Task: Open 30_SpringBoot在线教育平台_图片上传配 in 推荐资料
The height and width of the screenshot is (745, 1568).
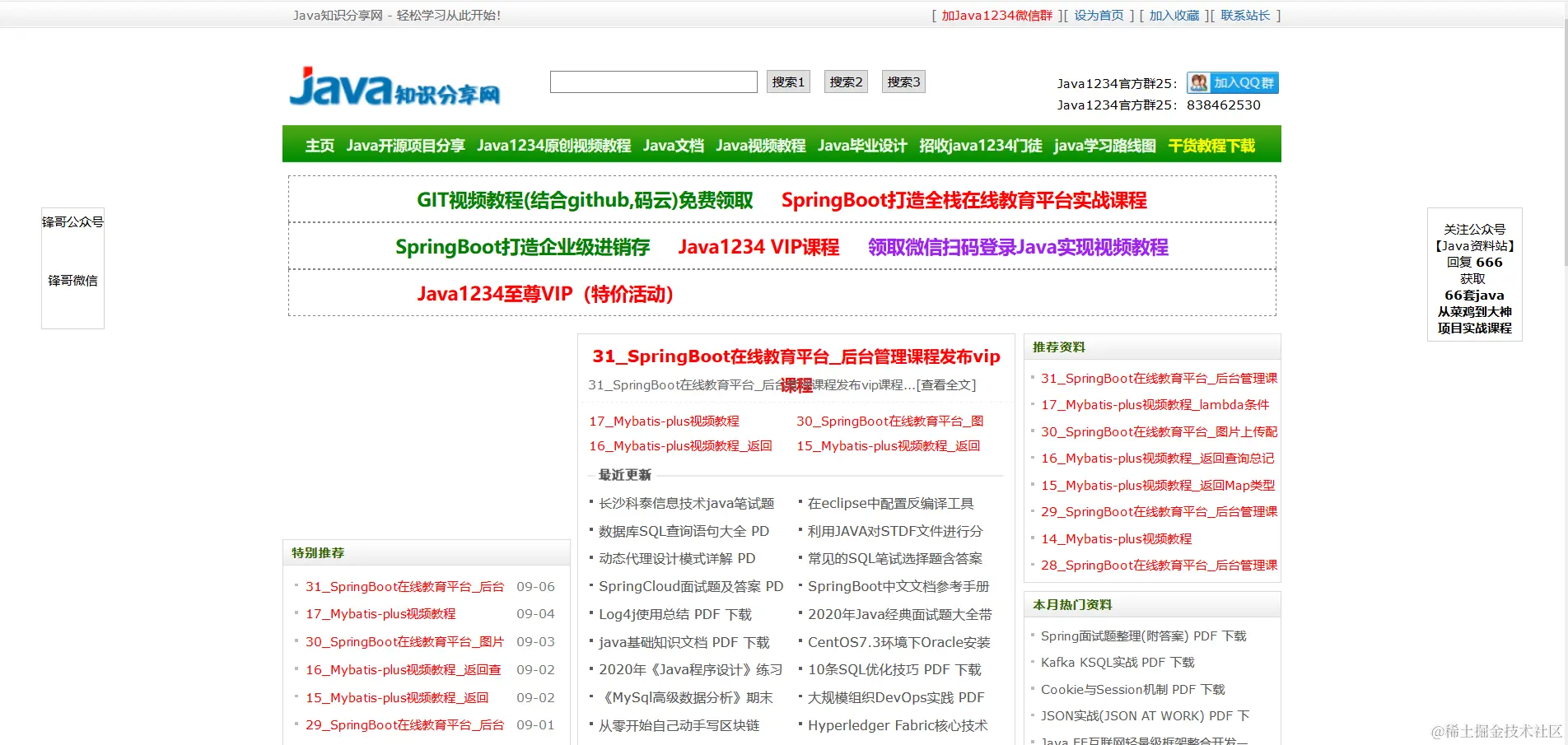Action: [x=1159, y=431]
